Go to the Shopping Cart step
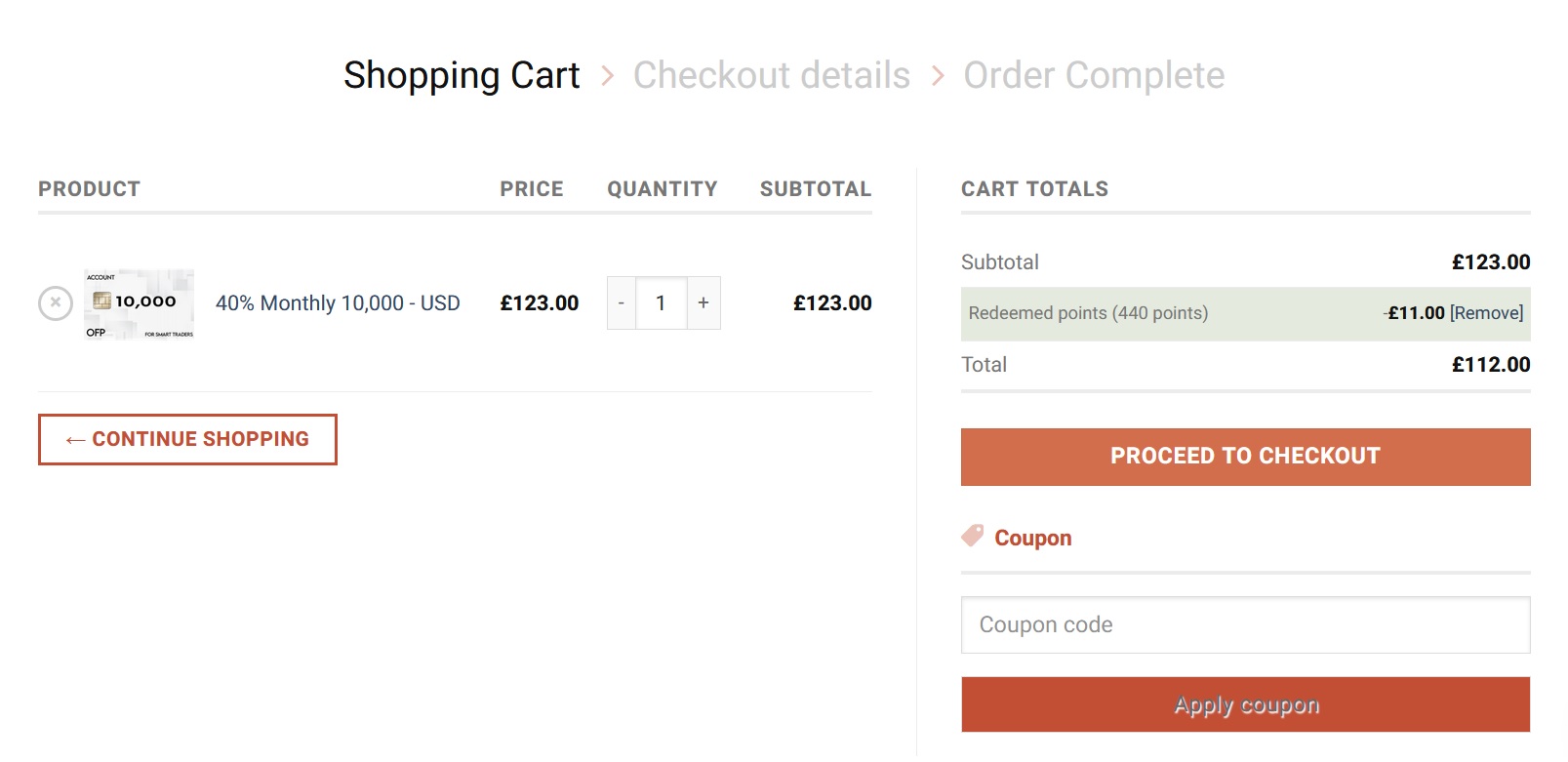The width and height of the screenshot is (1568, 762). 462,75
